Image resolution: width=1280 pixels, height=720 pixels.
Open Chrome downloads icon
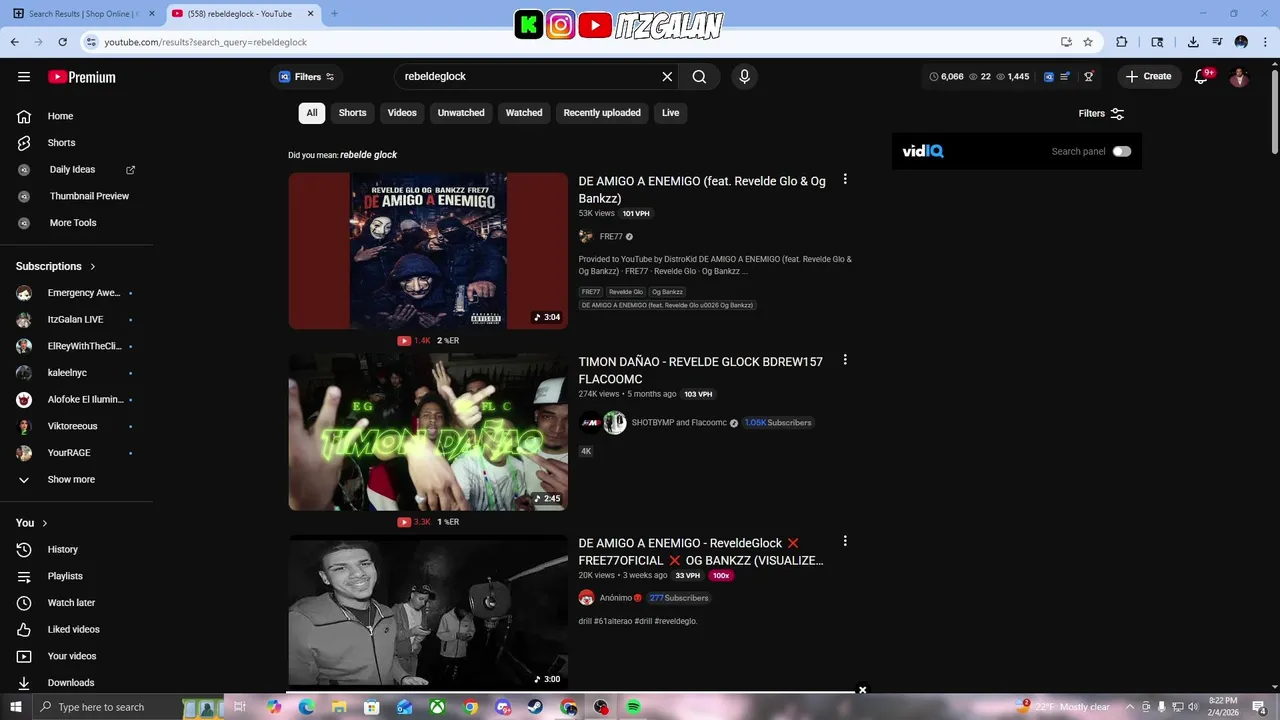1193,42
